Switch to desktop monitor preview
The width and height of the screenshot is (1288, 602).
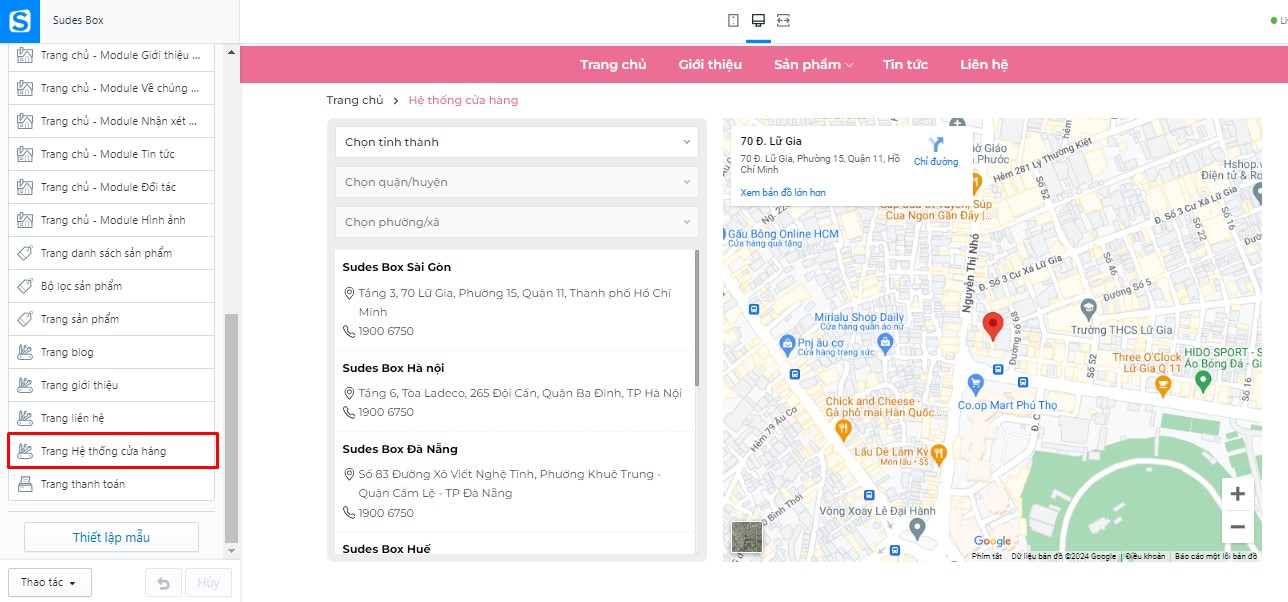click(x=758, y=20)
